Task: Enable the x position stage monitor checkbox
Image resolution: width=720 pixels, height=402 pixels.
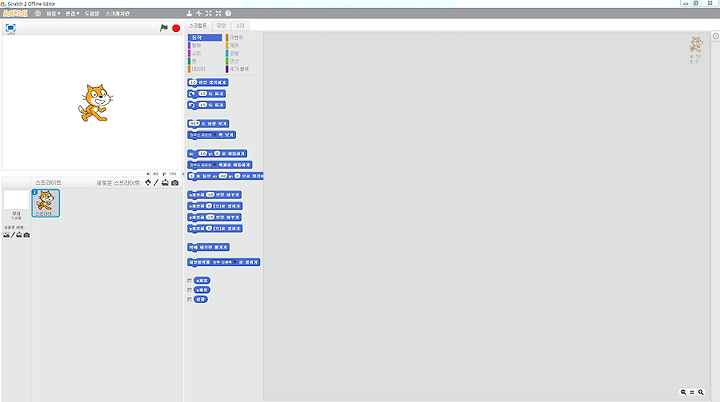Action: coord(189,280)
